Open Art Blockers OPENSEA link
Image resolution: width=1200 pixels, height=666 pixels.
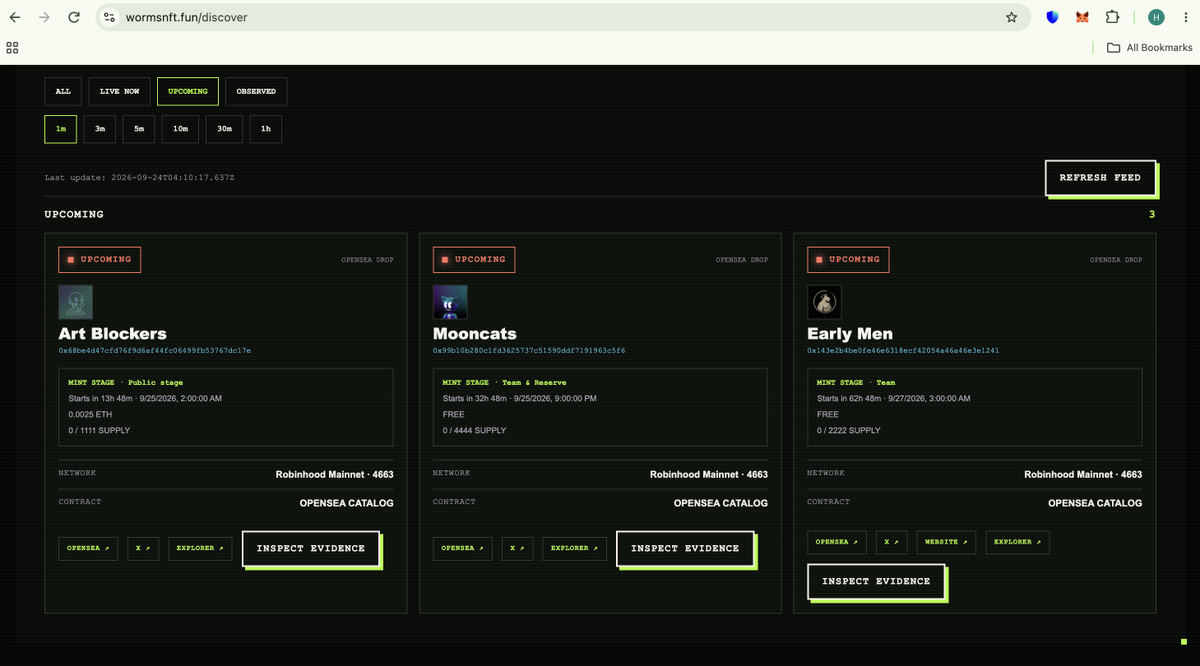click(88, 548)
